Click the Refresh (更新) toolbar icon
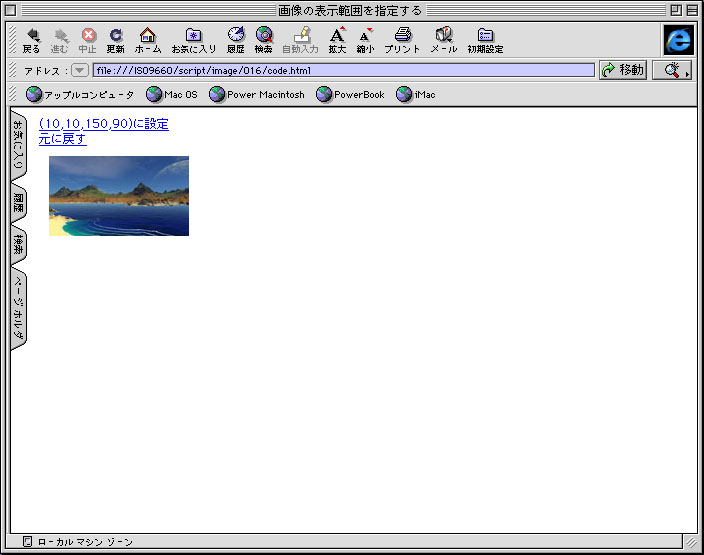Image resolution: width=704 pixels, height=555 pixels. pyautogui.click(x=115, y=40)
